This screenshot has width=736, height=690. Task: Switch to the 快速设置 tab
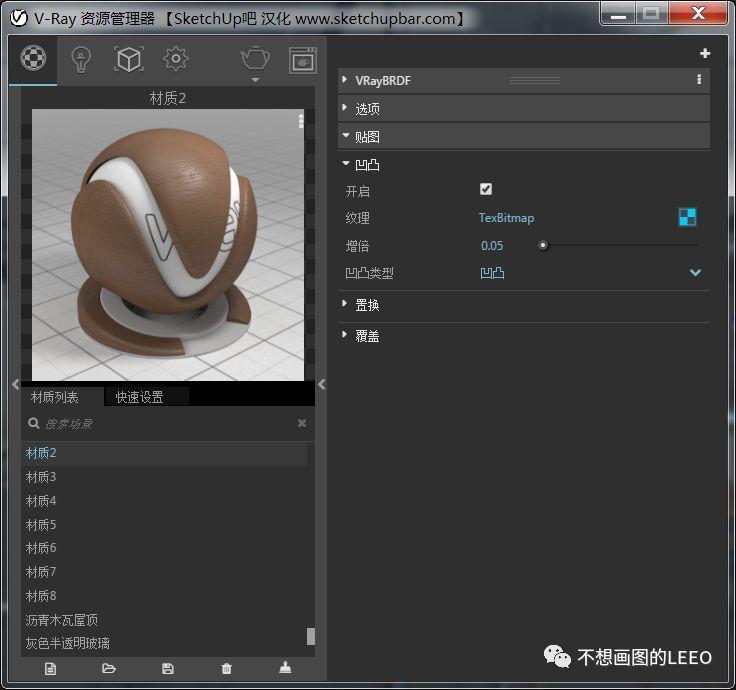click(x=139, y=397)
